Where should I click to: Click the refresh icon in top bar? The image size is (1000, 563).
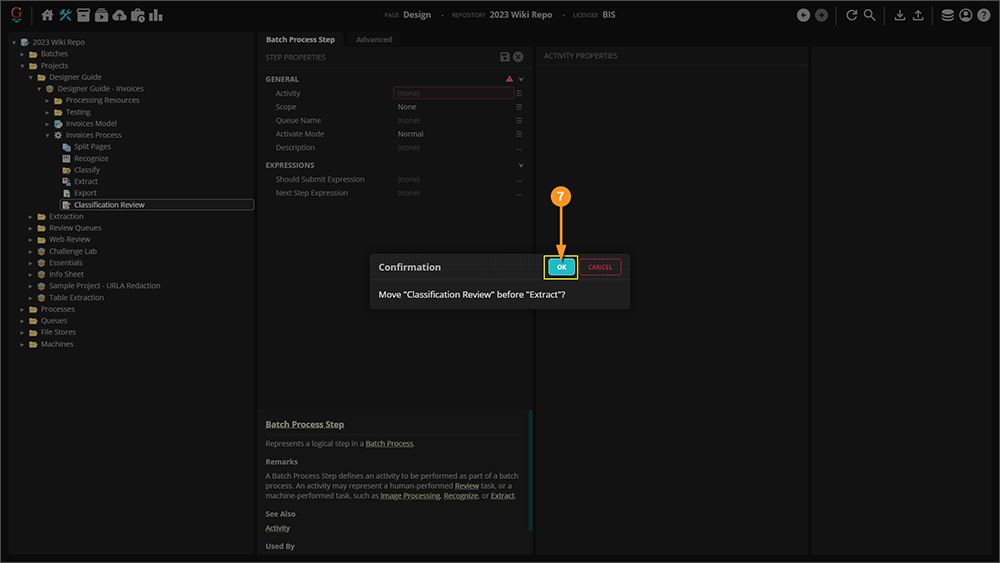coord(851,15)
